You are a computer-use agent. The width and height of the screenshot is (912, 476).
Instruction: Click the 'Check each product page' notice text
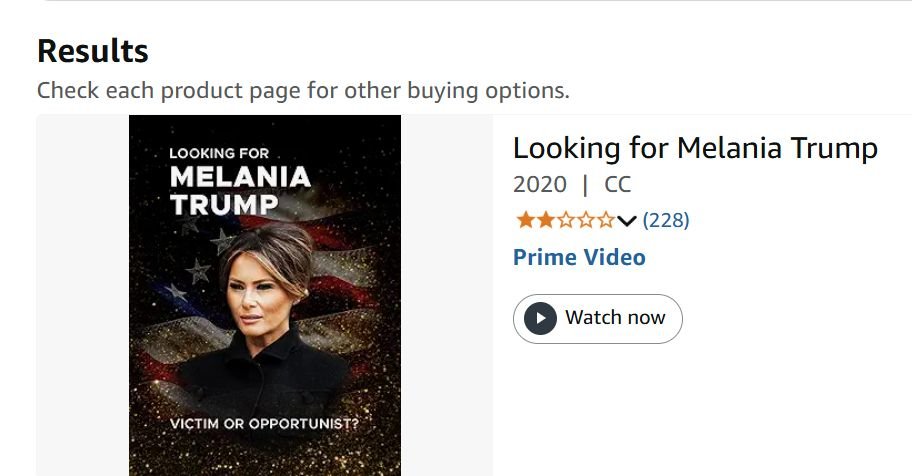(303, 90)
